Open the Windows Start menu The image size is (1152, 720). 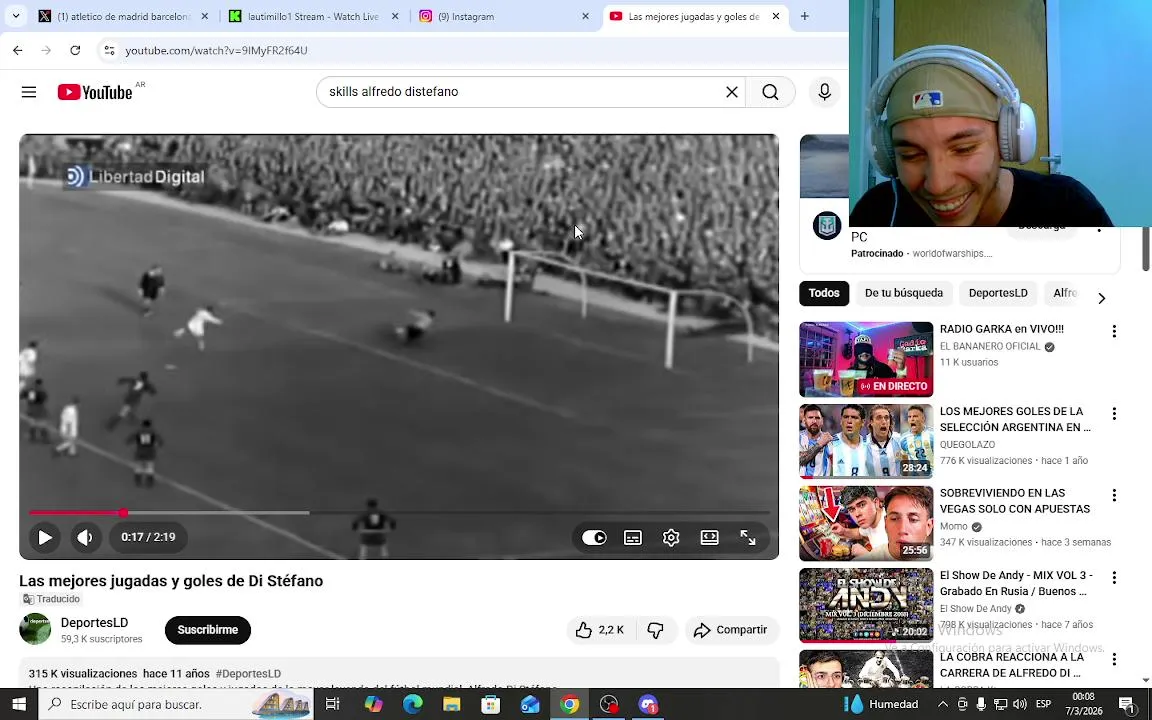pos(19,704)
